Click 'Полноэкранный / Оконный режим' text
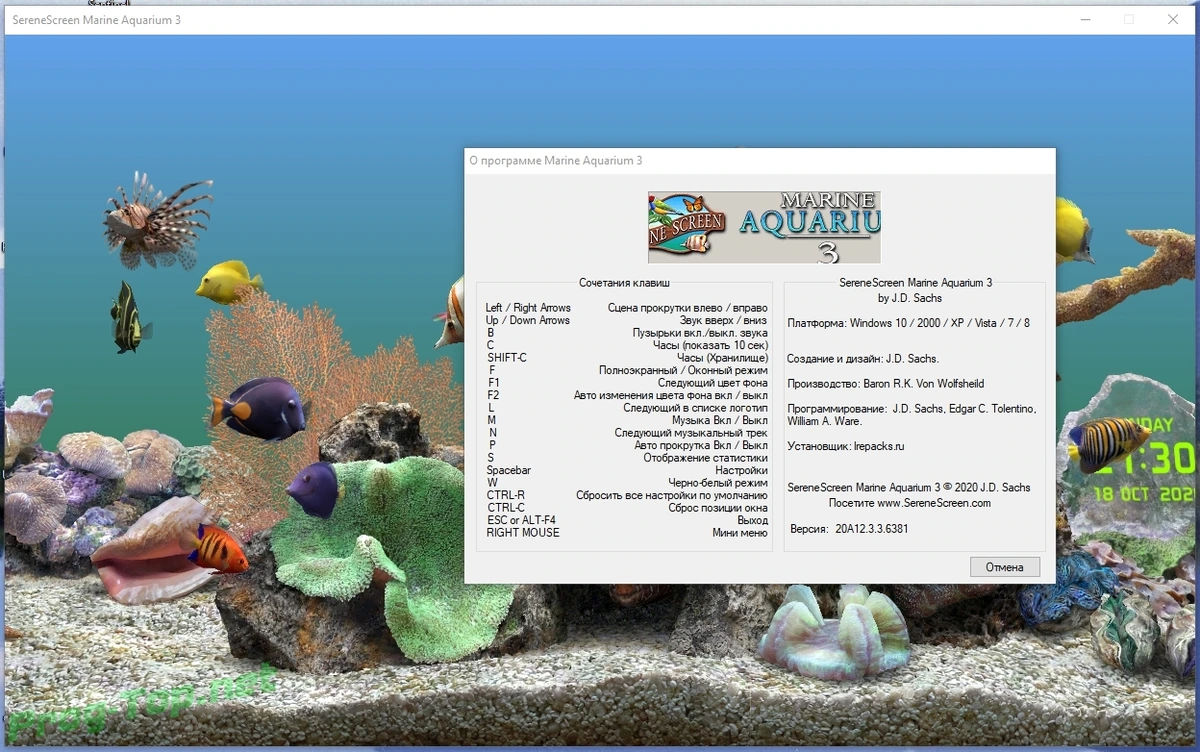1200x752 pixels. 683,370
